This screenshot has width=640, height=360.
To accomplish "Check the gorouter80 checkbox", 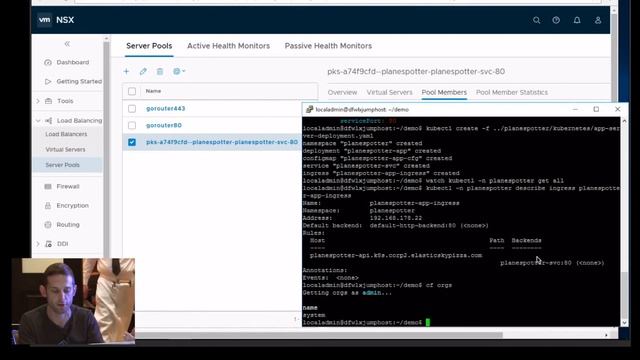I will (132, 125).
